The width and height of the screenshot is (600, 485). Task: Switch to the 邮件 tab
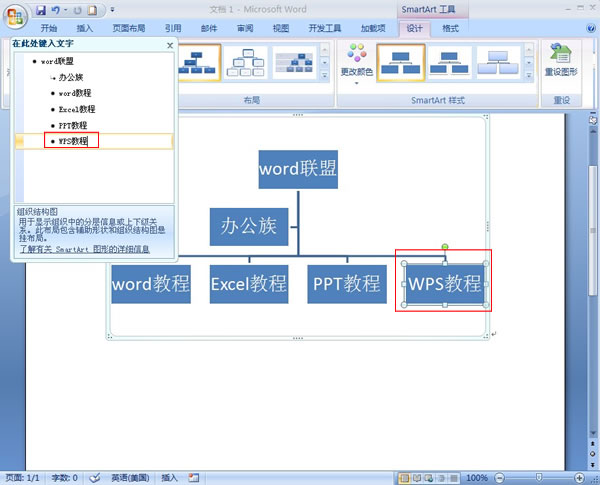pyautogui.click(x=209, y=28)
